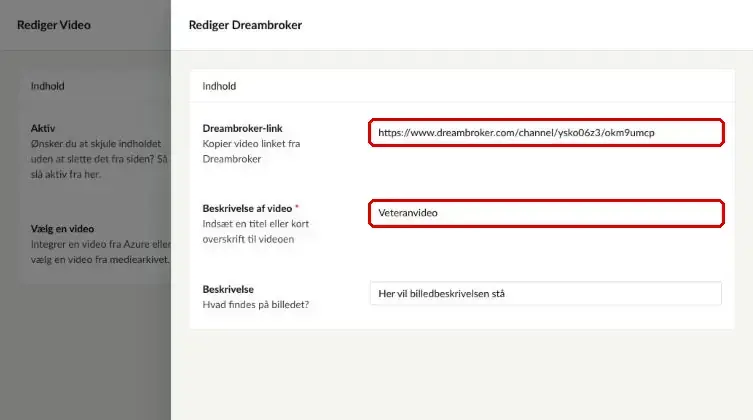Click 'Indsæt en titel eller kort overskrift' help text
Viewport: 753px width, 420px height.
pyautogui.click(x=255, y=231)
